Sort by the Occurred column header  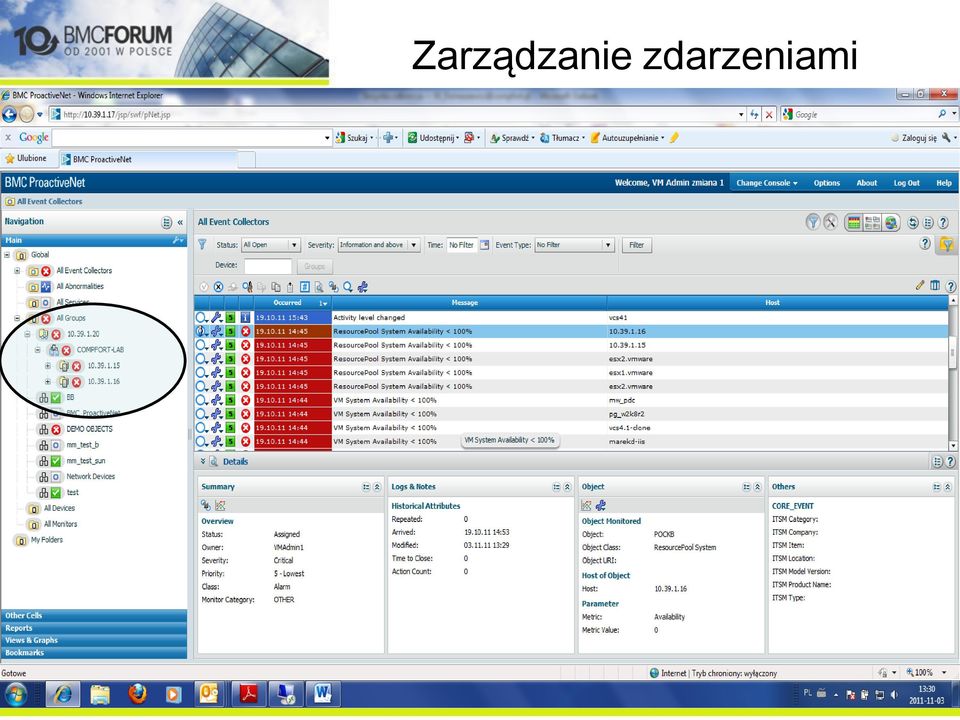click(293, 302)
